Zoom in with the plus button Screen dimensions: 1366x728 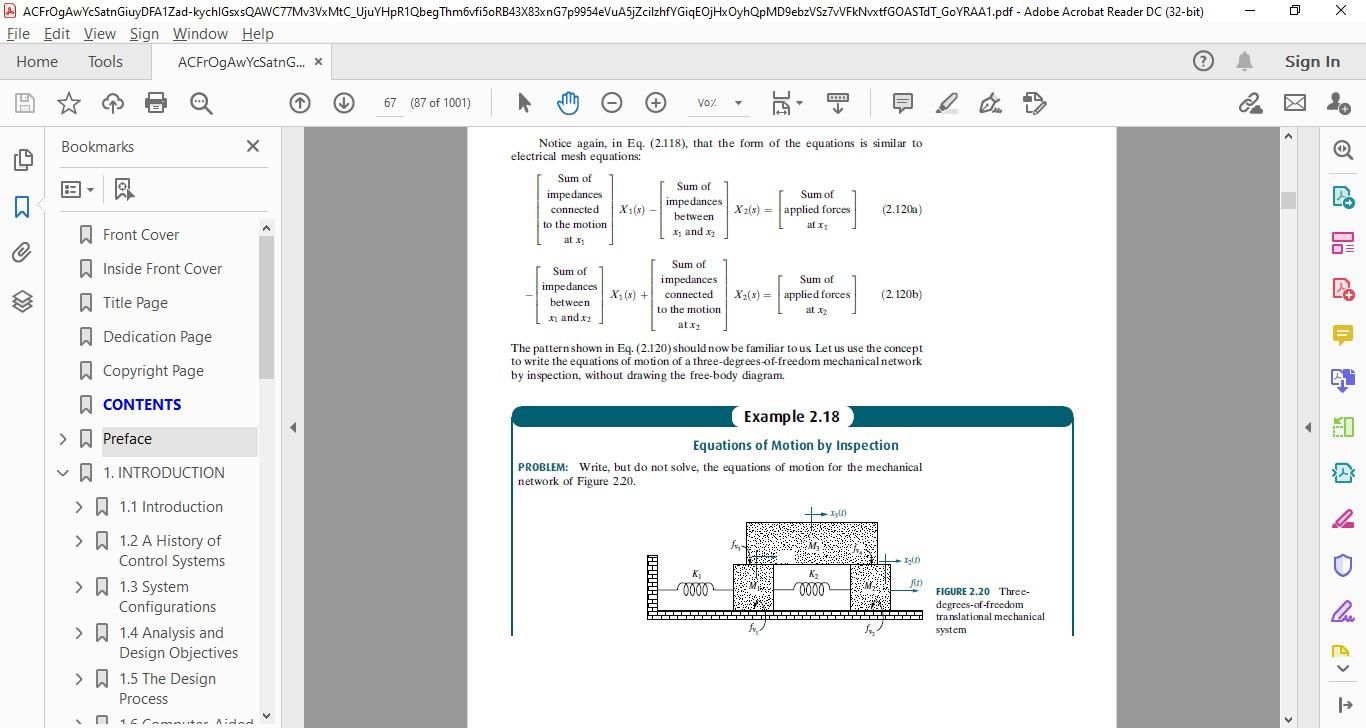point(656,103)
